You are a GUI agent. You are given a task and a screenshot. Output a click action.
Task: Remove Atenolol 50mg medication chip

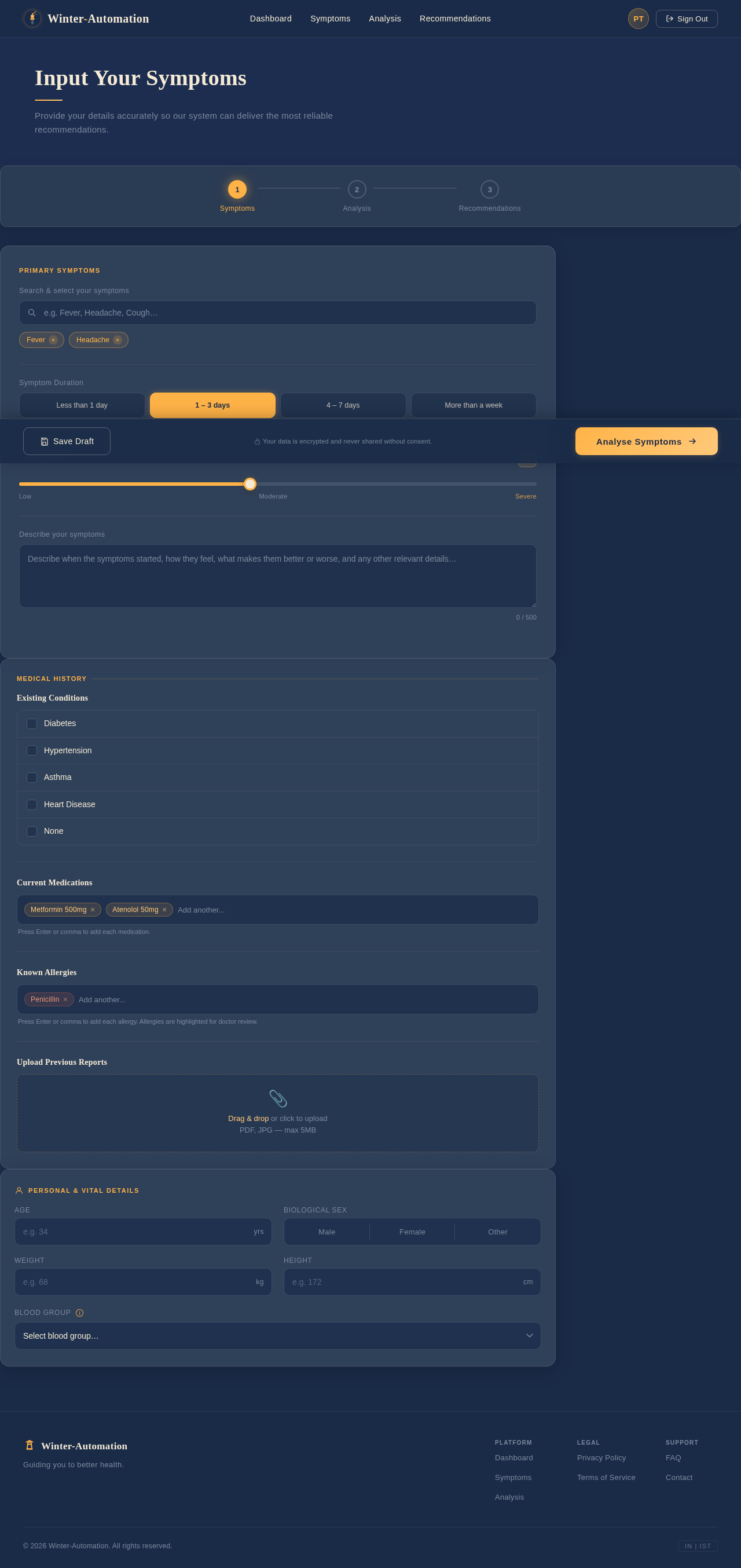pyautogui.click(x=164, y=910)
